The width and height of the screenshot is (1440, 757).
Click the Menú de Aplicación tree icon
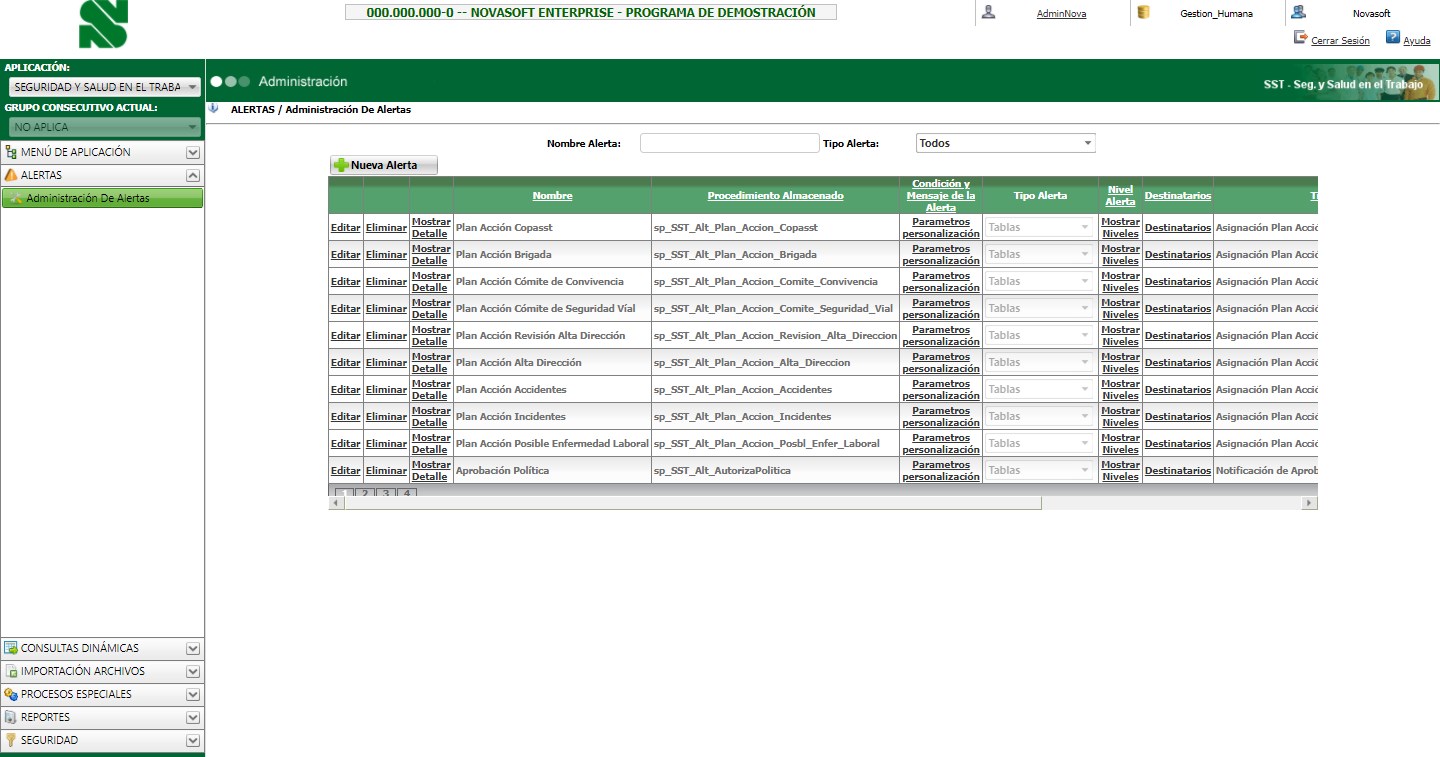(11, 152)
